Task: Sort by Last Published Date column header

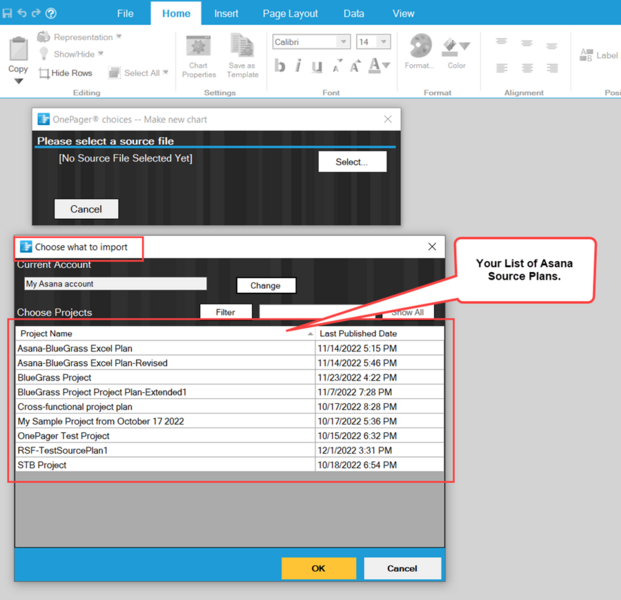Action: (379, 333)
